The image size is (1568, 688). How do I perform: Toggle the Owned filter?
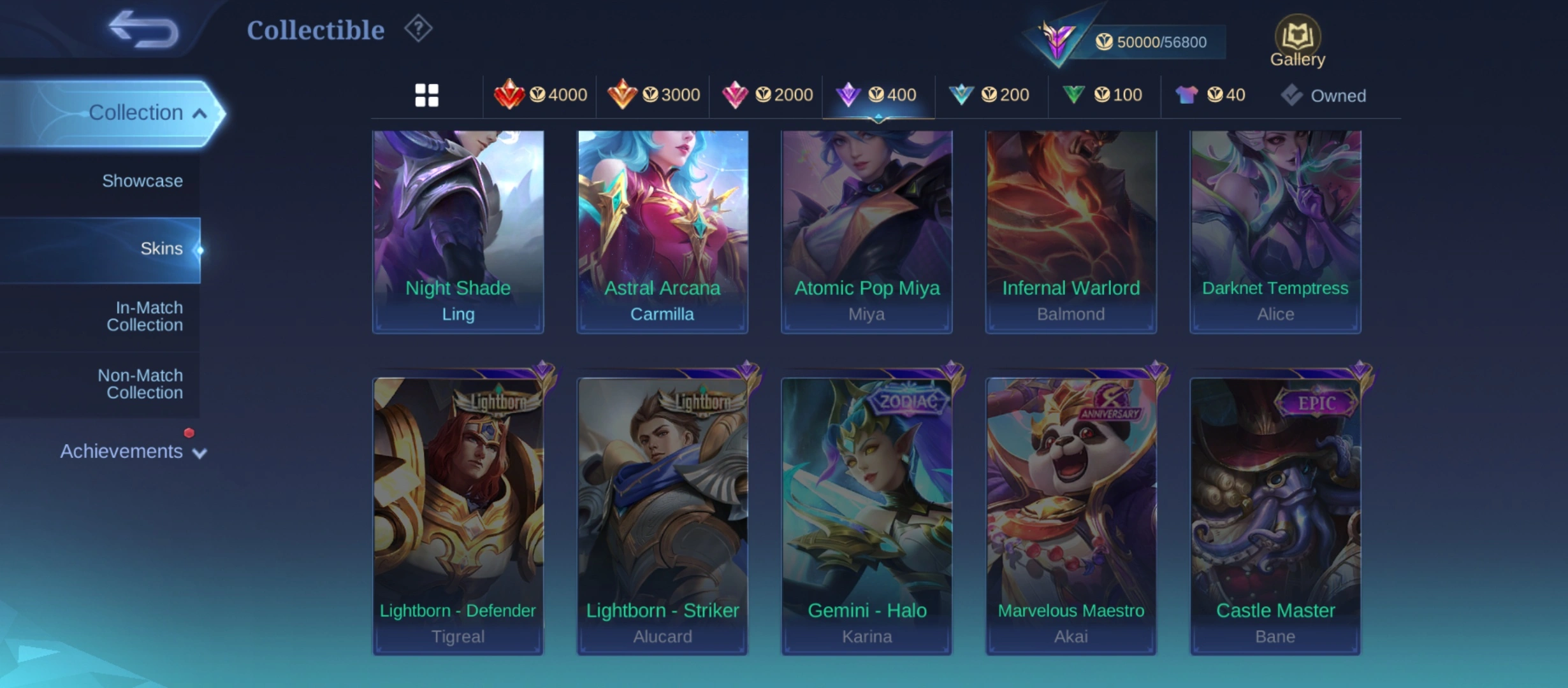1323,96
